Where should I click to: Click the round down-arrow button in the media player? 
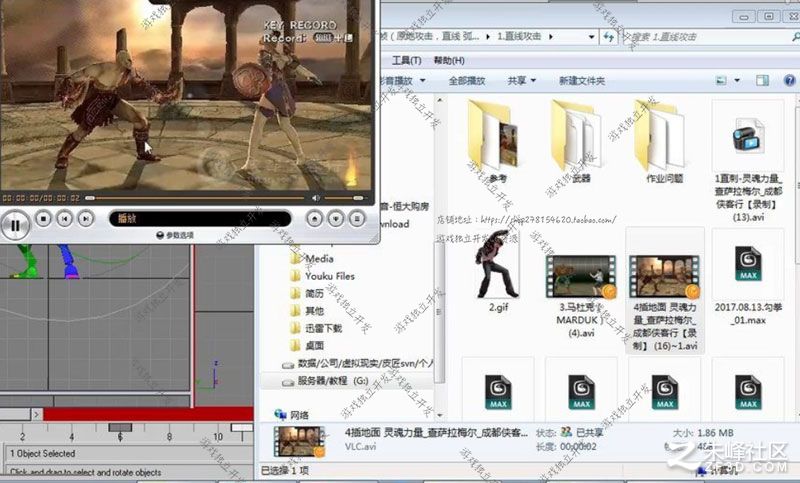336,219
